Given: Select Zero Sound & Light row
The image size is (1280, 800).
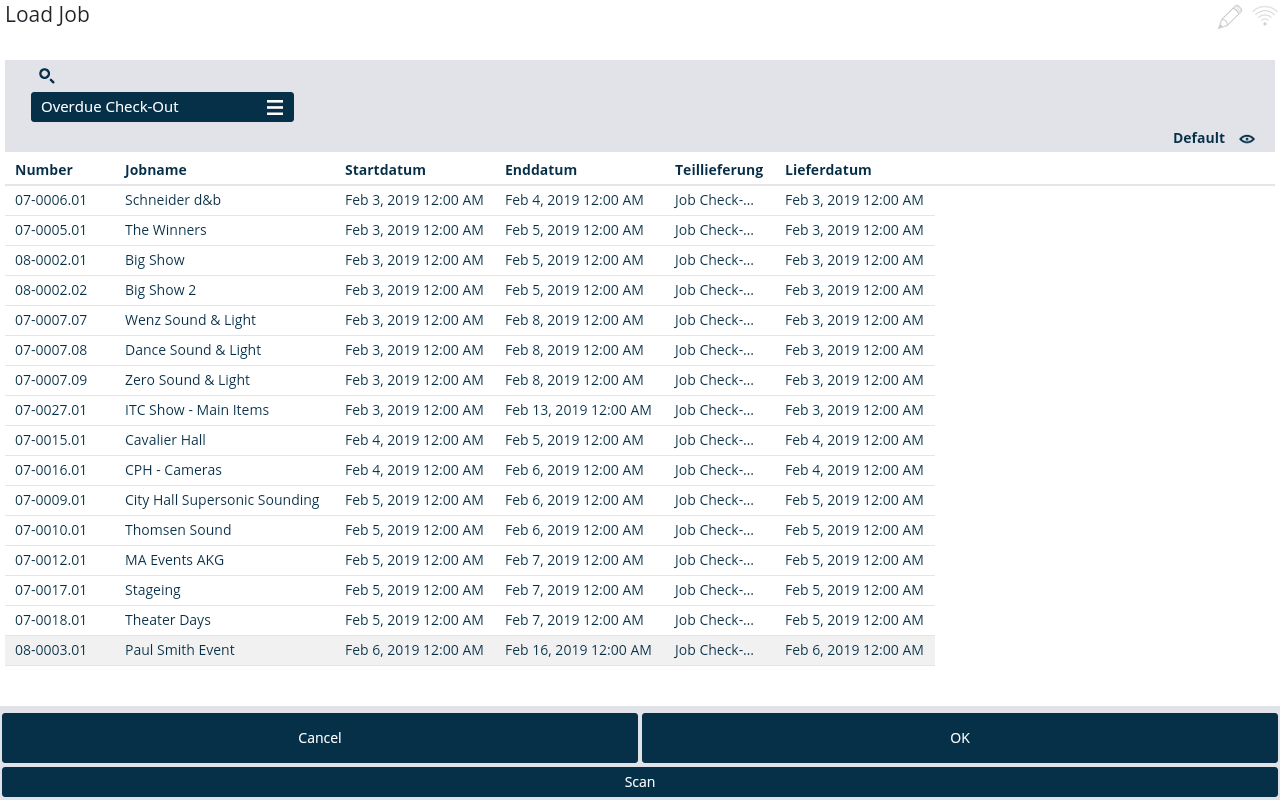Looking at the screenshot, I should coord(470,380).
